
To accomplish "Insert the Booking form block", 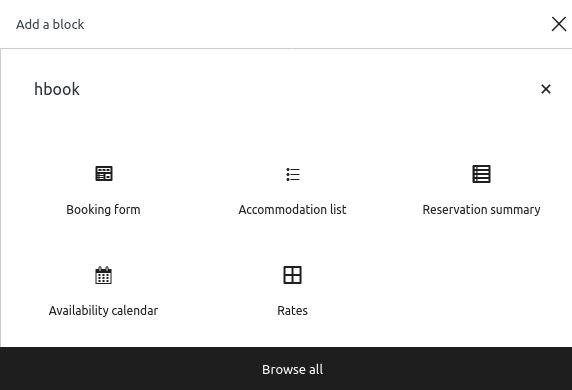I will pos(103,190).
